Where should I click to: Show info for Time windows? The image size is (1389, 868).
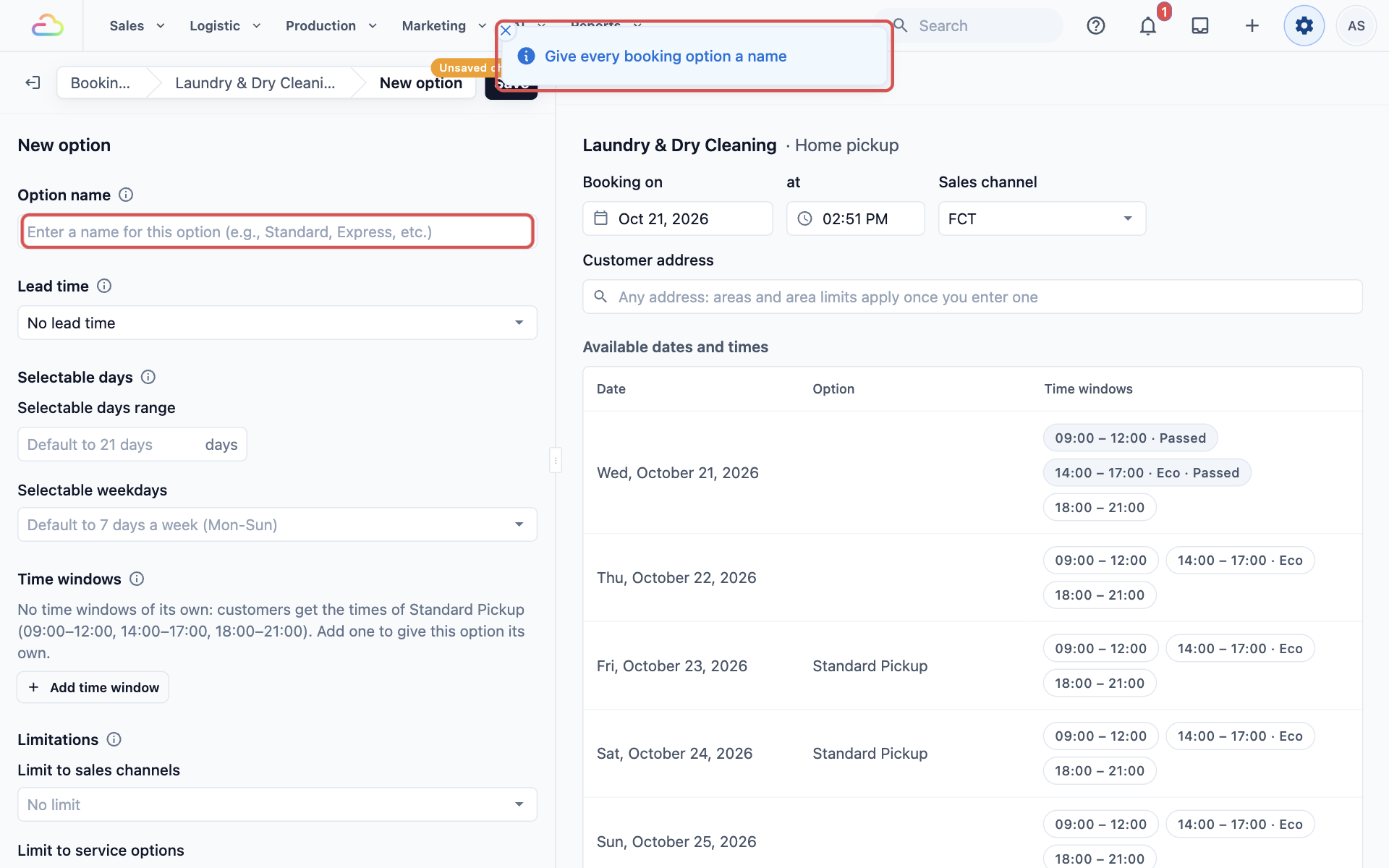[x=137, y=579]
